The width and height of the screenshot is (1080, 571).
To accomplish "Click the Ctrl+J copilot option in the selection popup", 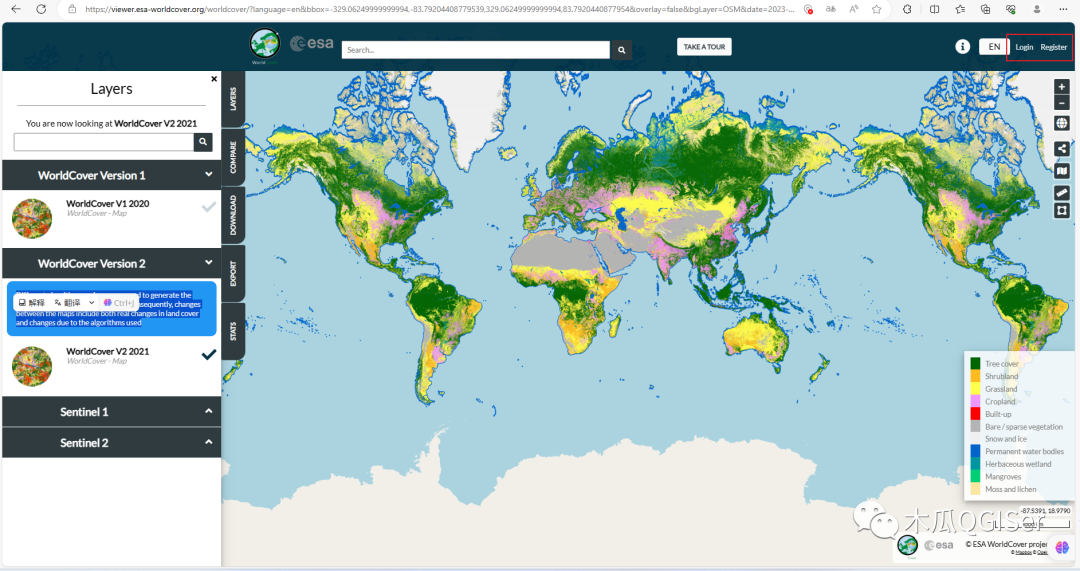I will coord(119,302).
